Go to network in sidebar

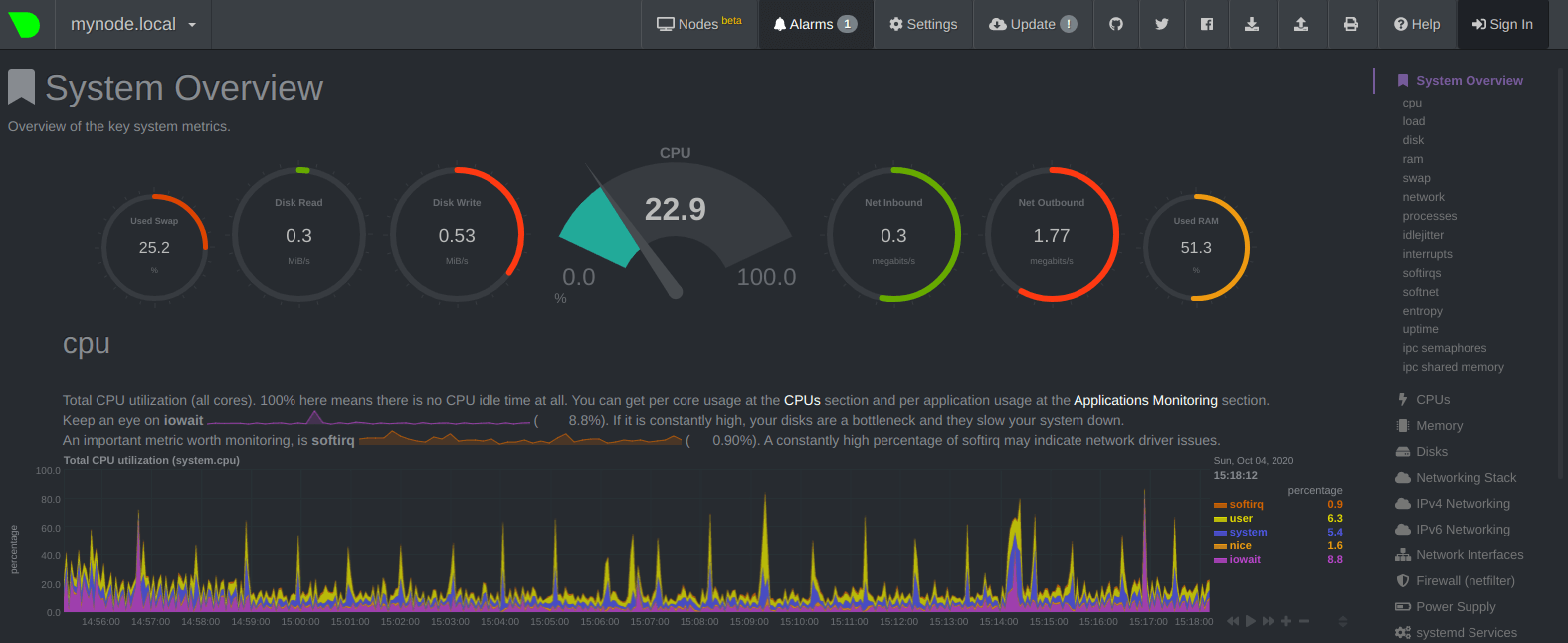tap(1424, 197)
